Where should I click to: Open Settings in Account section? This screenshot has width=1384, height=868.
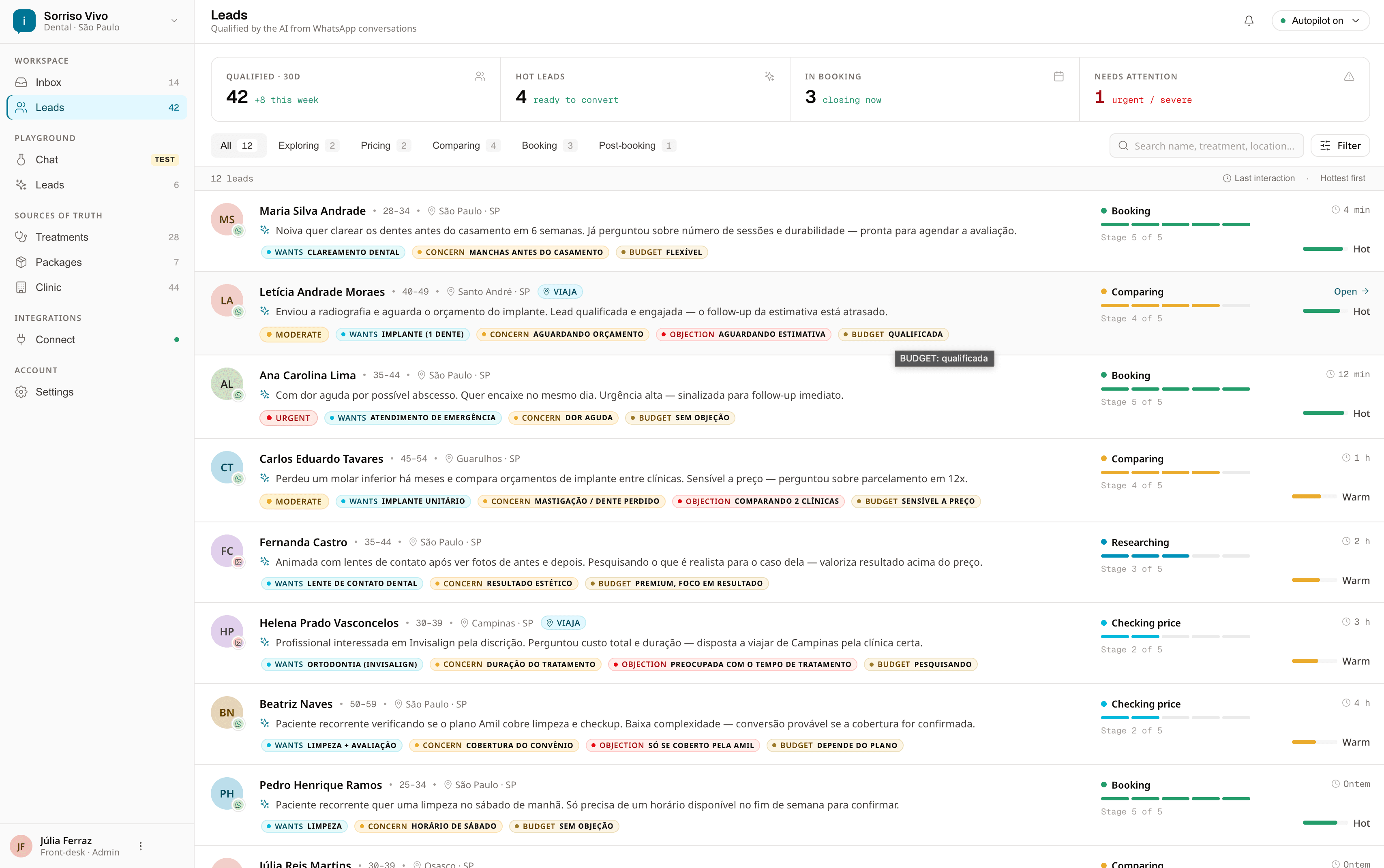point(96,391)
